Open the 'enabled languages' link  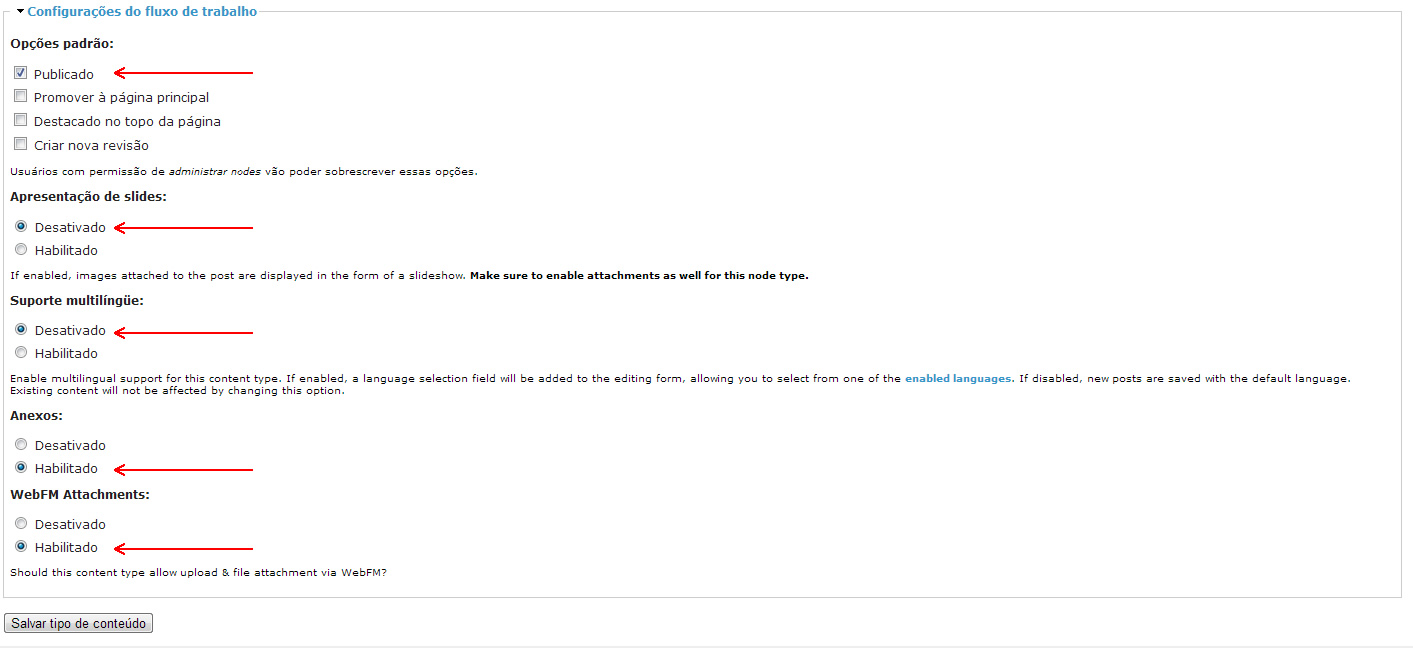click(957, 379)
